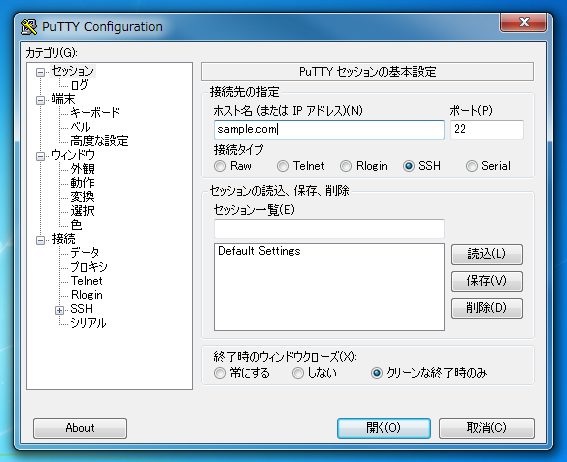Collapse the ウィンドウ tree node

click(40, 157)
